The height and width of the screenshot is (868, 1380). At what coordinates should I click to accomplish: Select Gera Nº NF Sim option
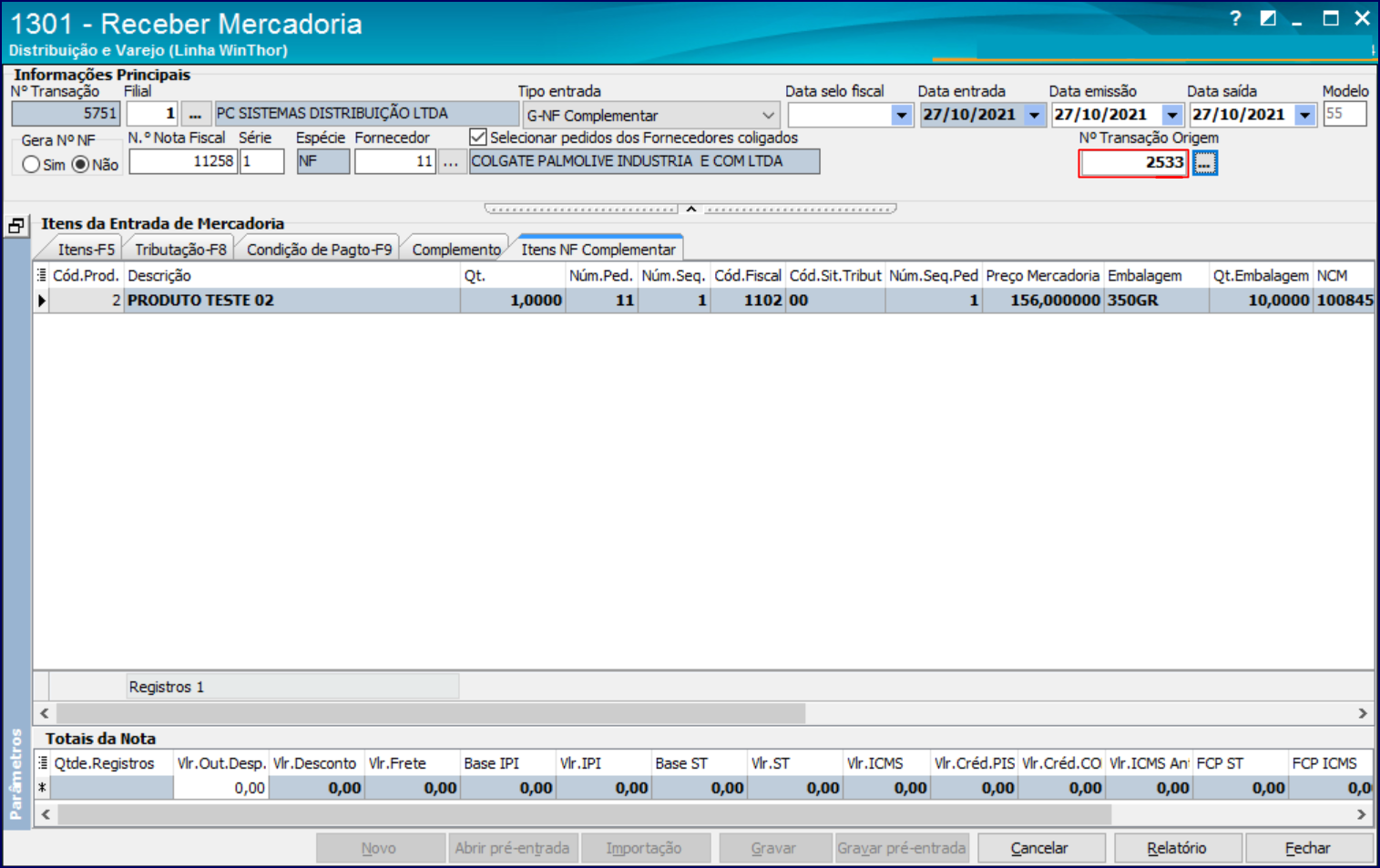31,165
